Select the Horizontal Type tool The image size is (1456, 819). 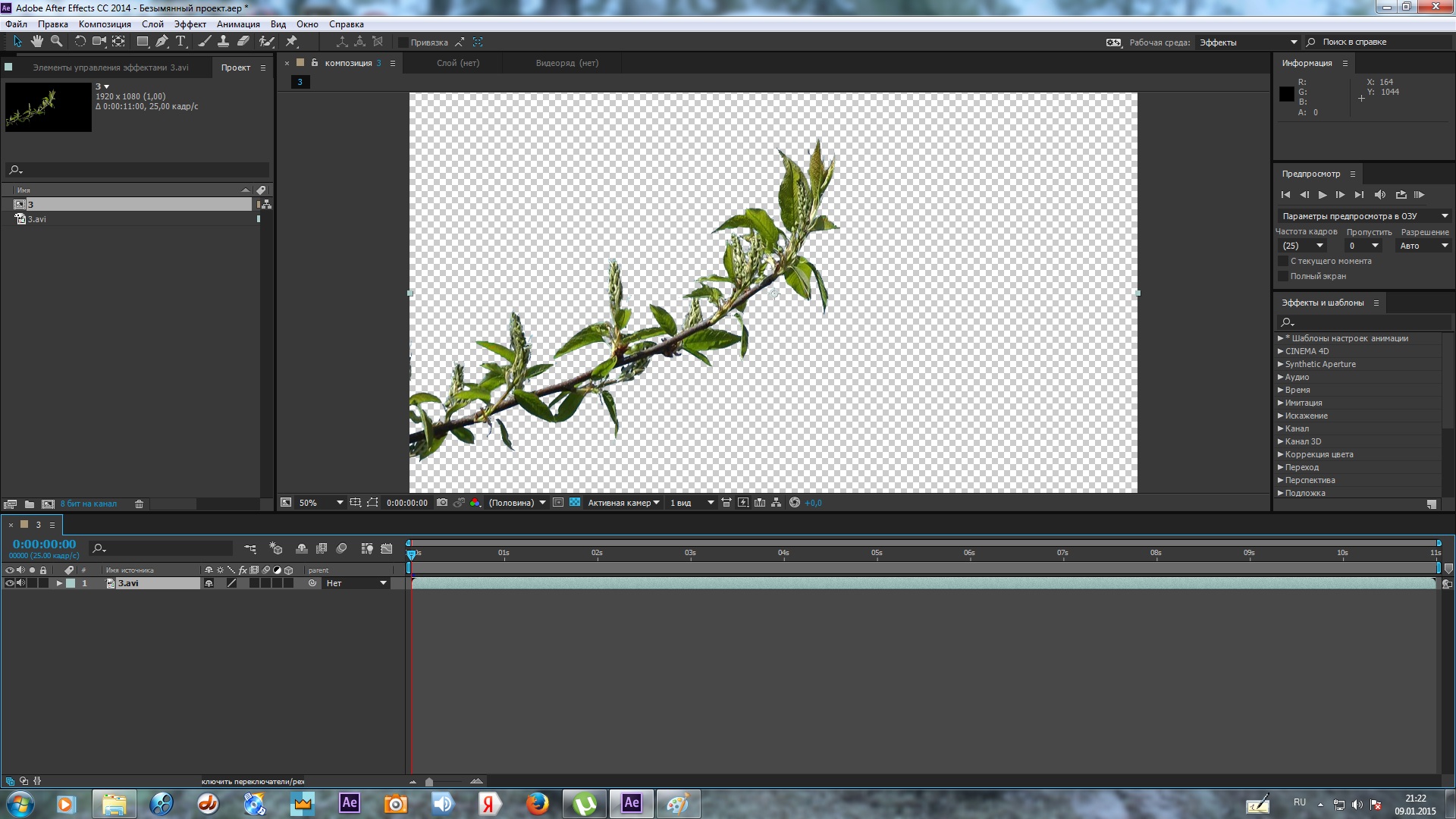(x=180, y=42)
